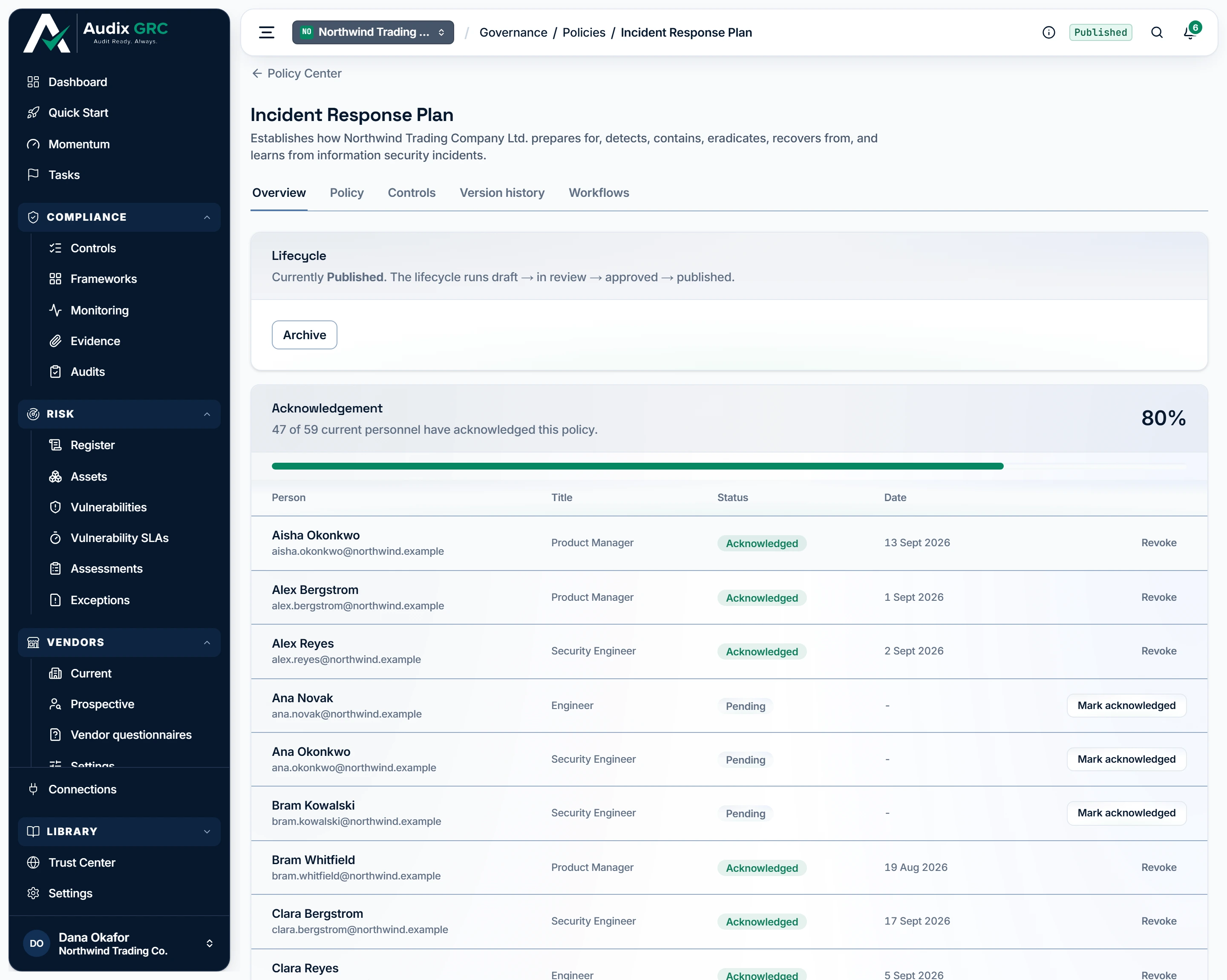The height and width of the screenshot is (980, 1227).
Task: Click the Person column header
Action: [x=288, y=497]
